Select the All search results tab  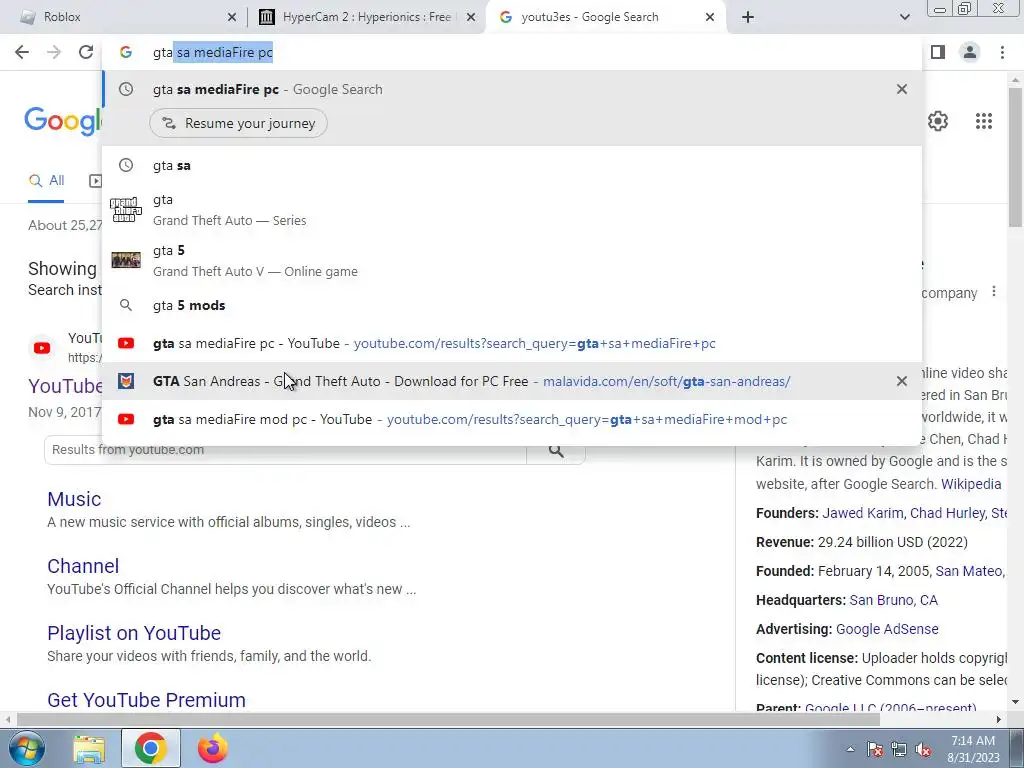point(46,181)
